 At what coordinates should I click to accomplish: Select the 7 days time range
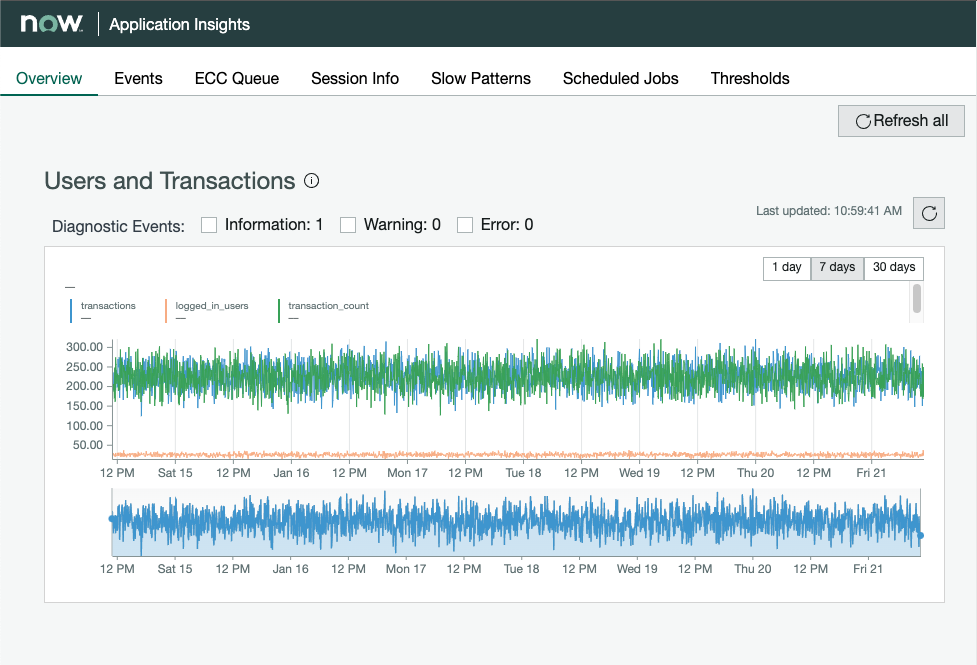pos(837,268)
